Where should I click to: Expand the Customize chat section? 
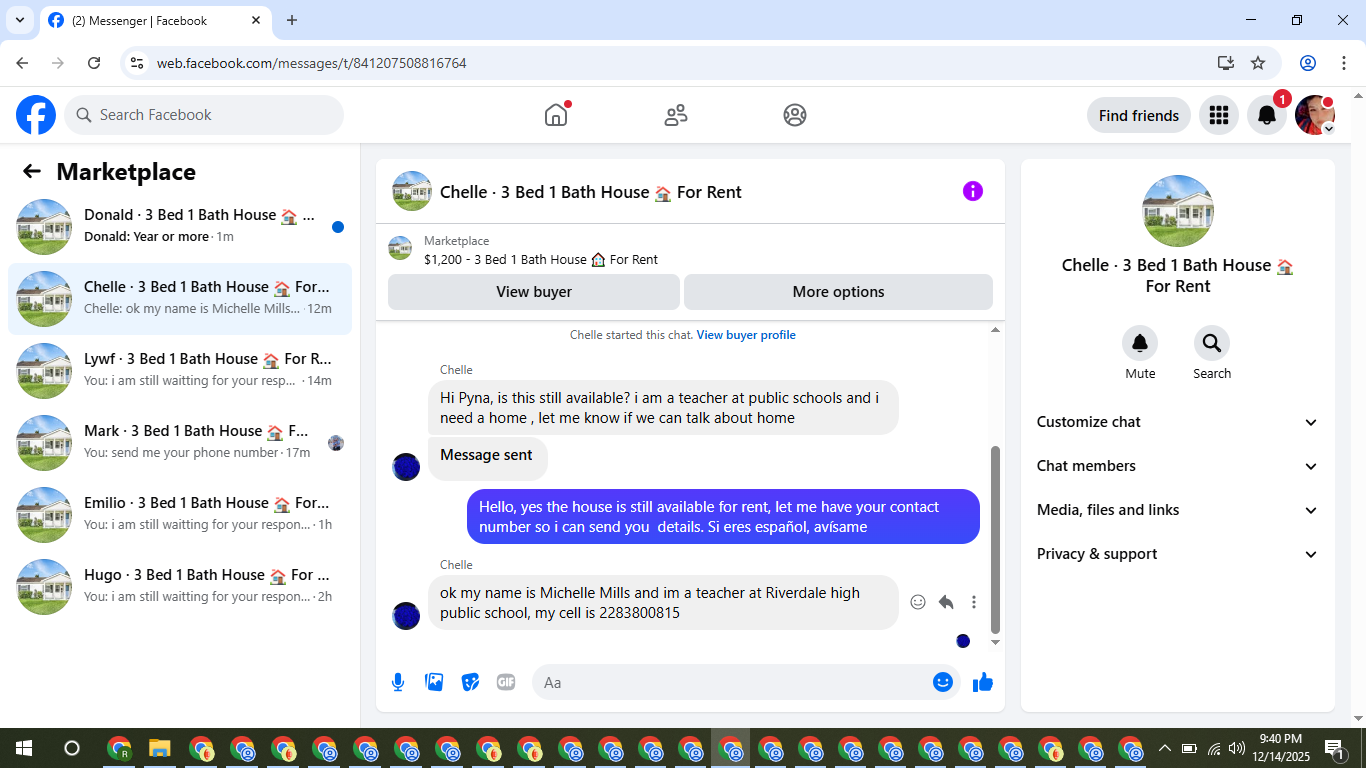1177,422
